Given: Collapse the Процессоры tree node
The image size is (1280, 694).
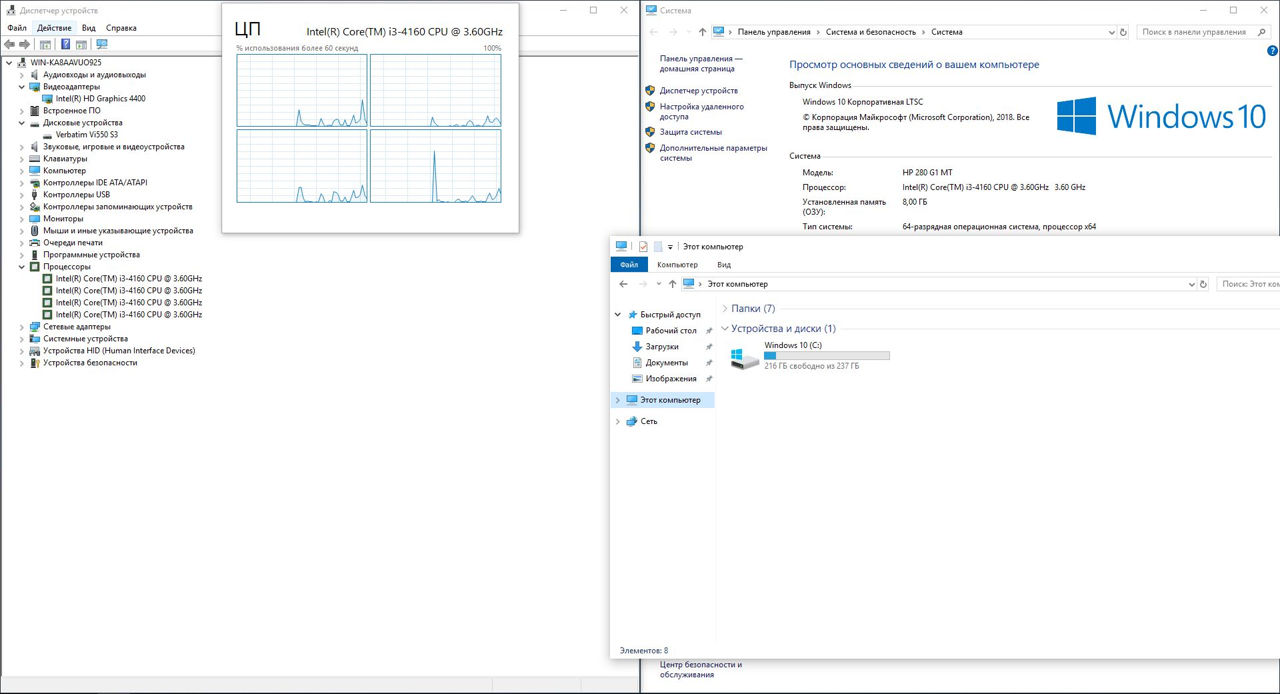Looking at the screenshot, I should coord(22,267).
